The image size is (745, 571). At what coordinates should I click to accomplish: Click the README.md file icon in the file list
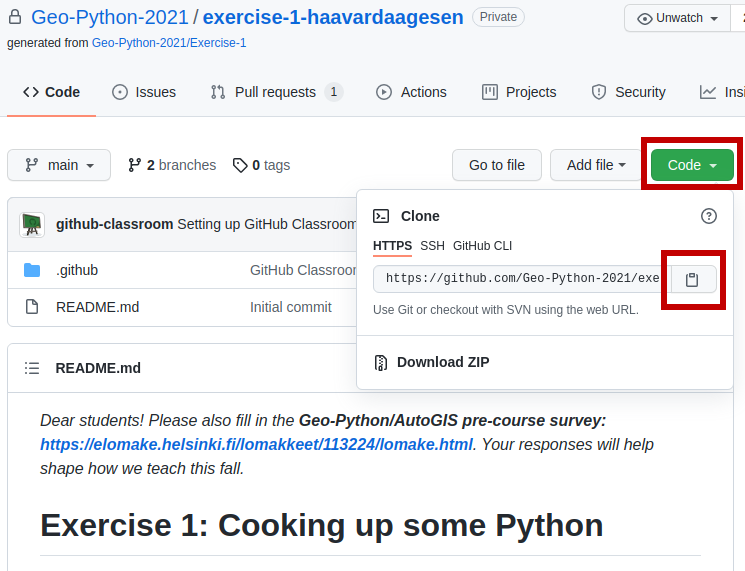(32, 307)
